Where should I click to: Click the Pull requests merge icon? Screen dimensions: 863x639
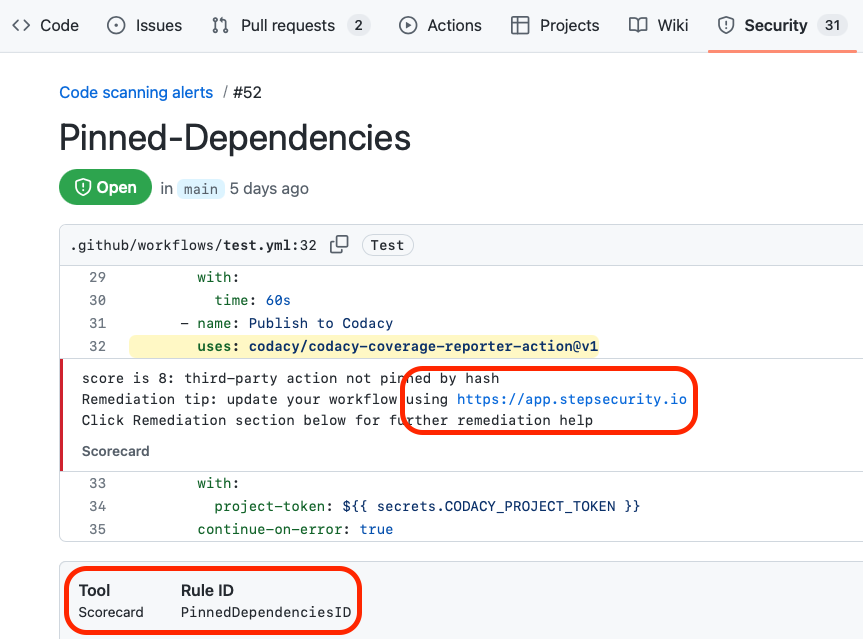(218, 25)
